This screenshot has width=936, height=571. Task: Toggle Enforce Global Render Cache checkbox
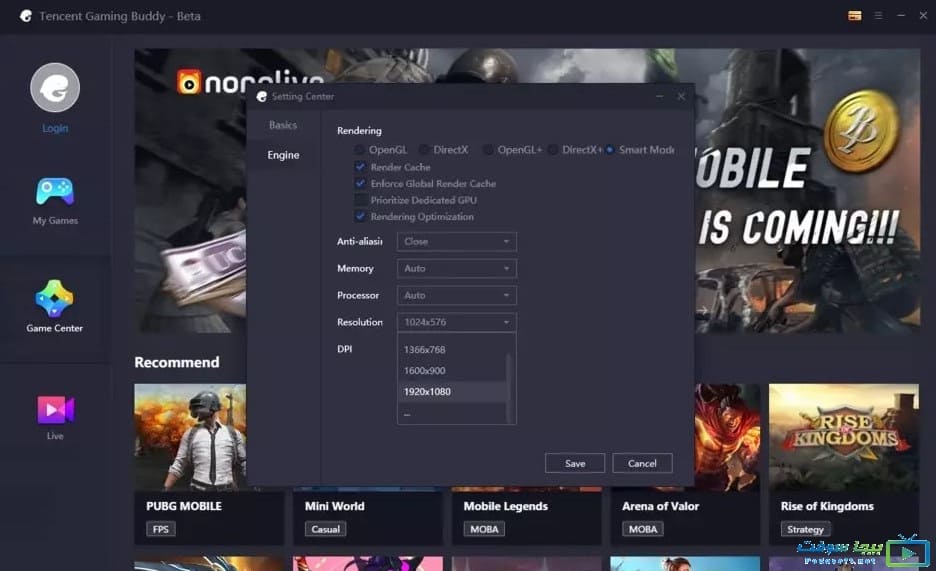coord(360,184)
